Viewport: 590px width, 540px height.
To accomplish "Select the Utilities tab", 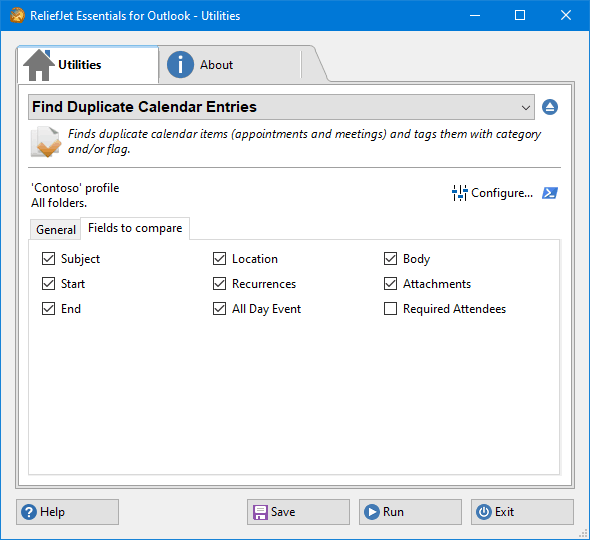I will 88,65.
